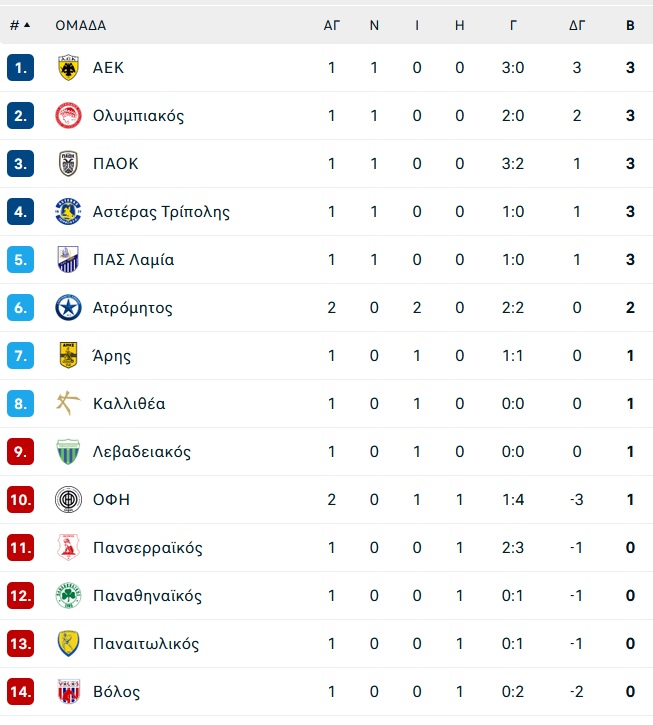Open the Λεβαδειακός team link
653x725 pixels.
[142, 452]
